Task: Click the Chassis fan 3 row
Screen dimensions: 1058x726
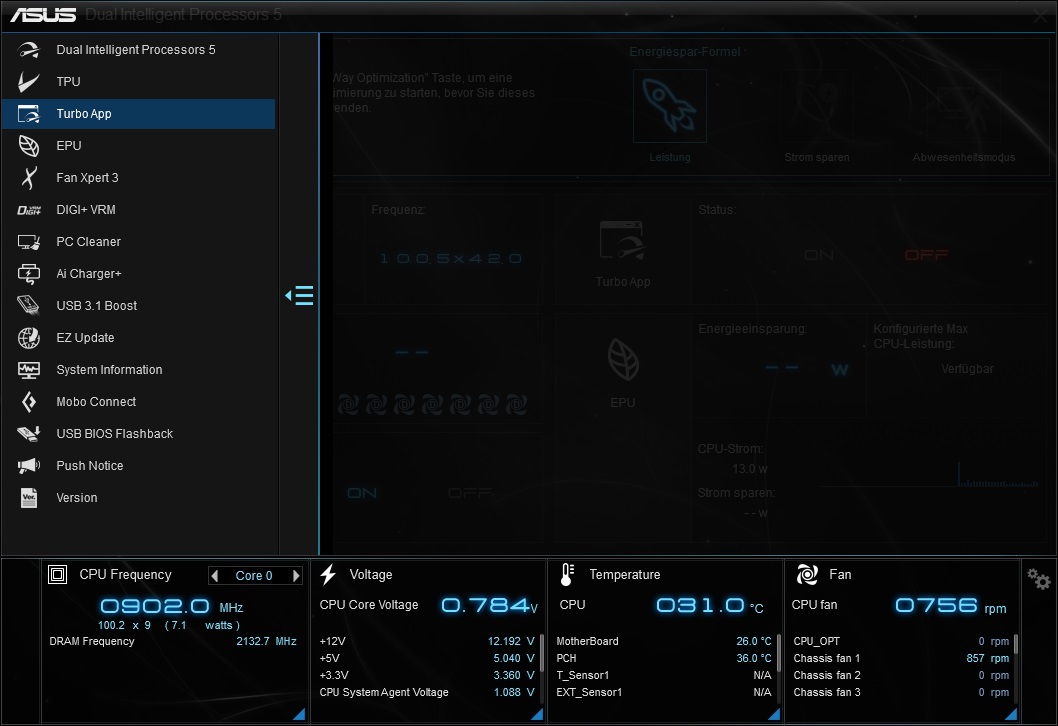Action: click(901, 692)
